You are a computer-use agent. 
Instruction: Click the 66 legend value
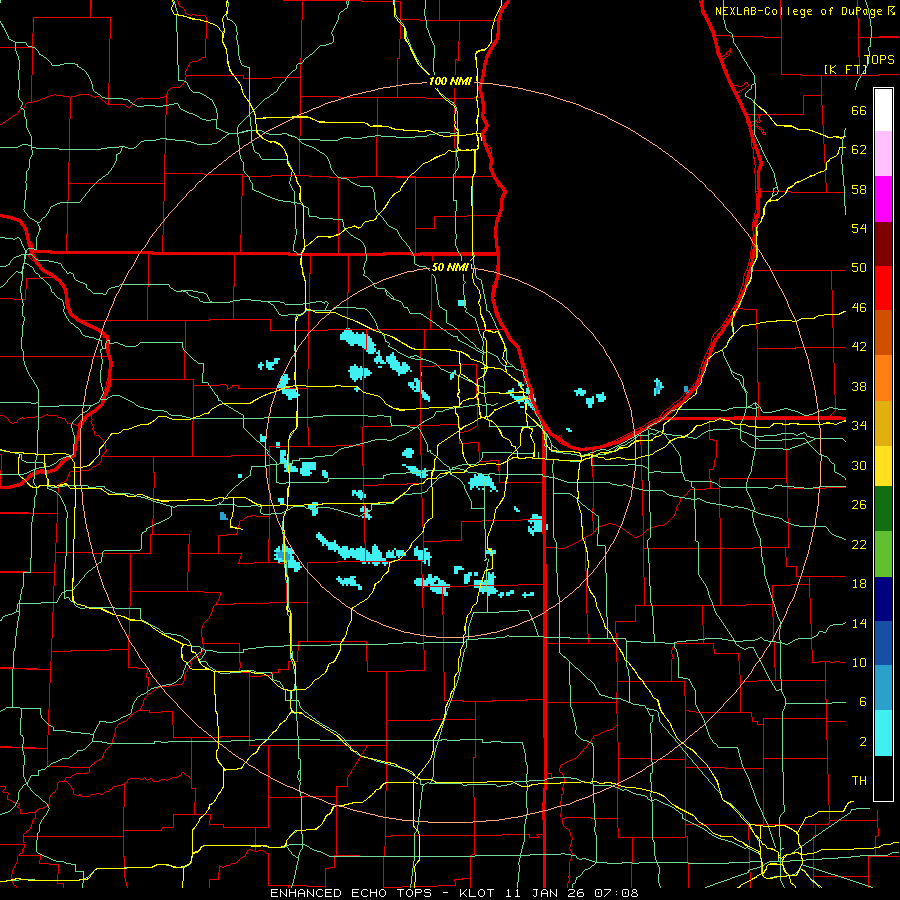tap(859, 110)
